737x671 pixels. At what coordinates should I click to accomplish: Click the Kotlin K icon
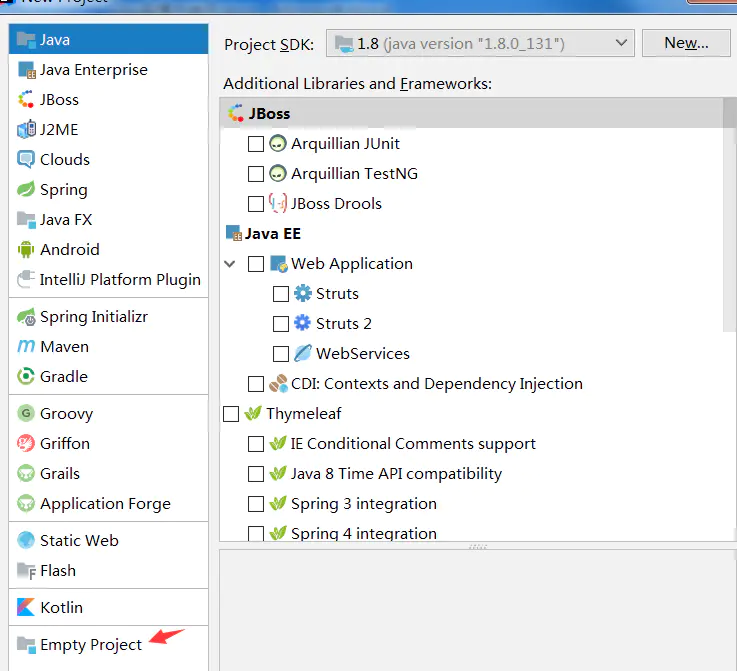[26, 607]
